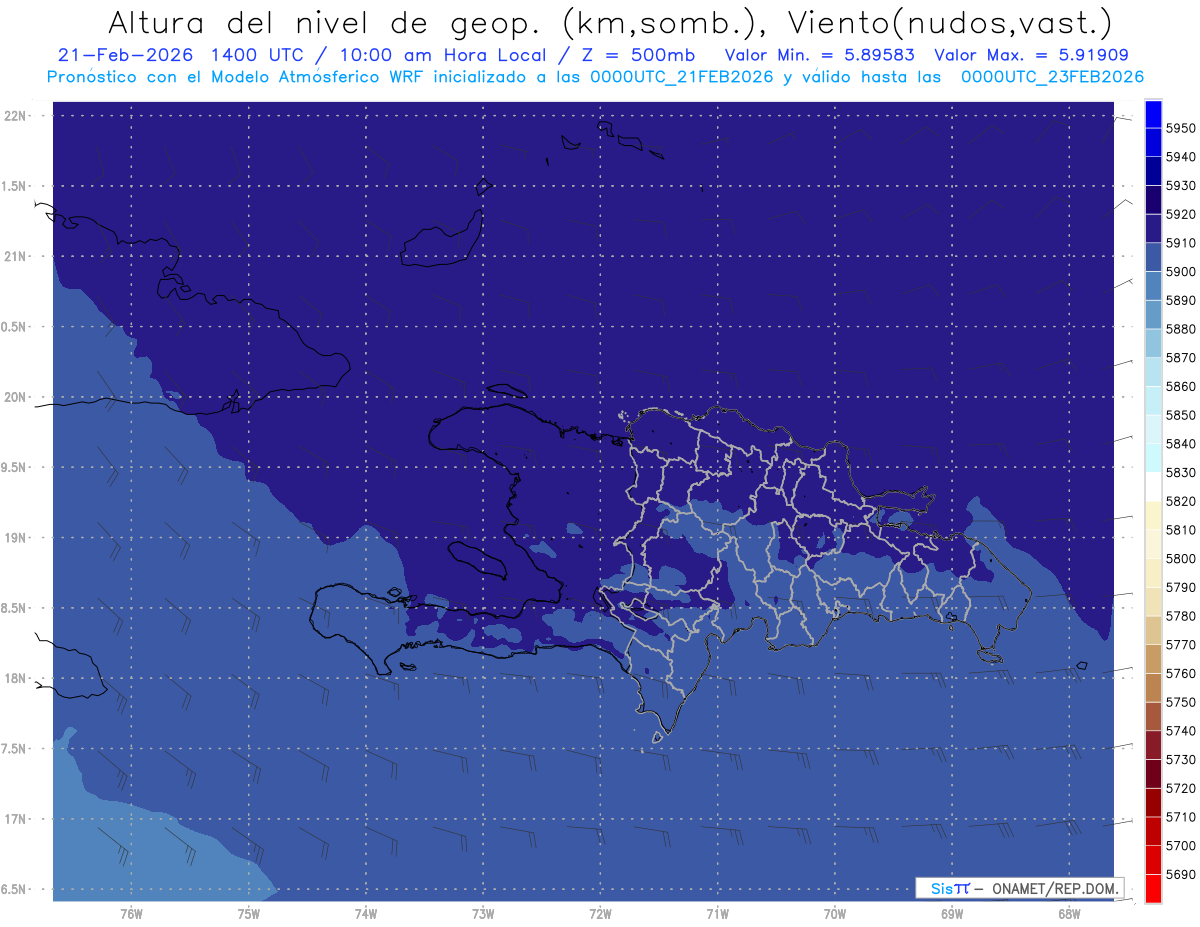Pick the bright blue swatch above 5950

point(1153,114)
